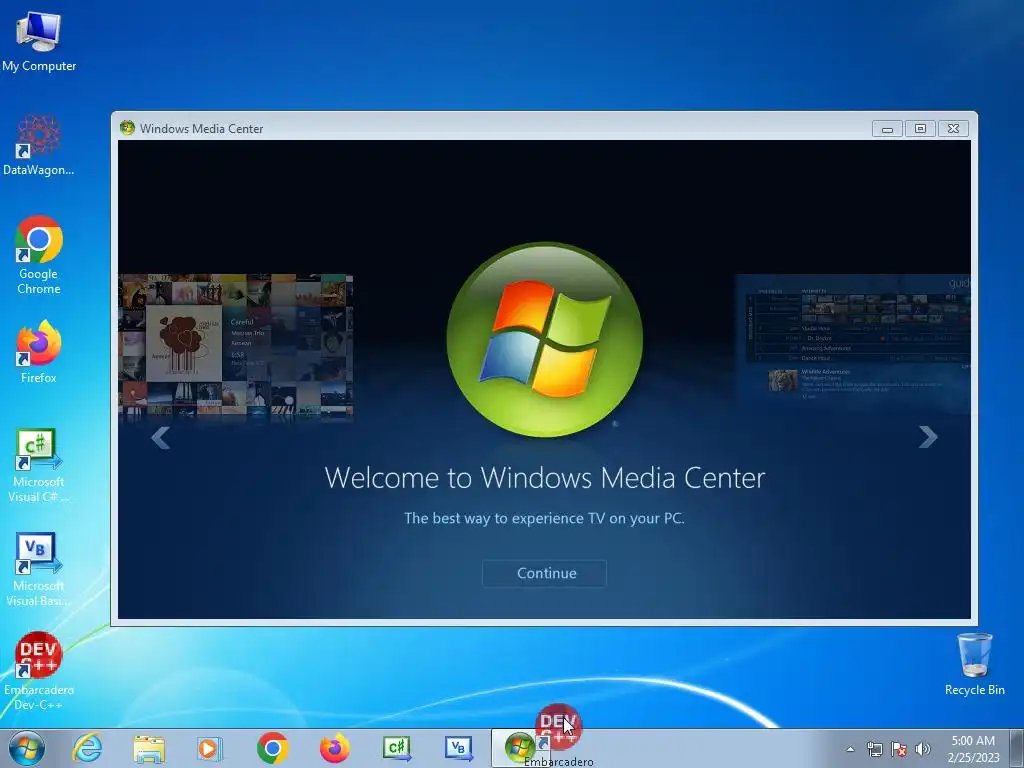
Task: Click the Media Center title bar icon
Action: click(127, 128)
